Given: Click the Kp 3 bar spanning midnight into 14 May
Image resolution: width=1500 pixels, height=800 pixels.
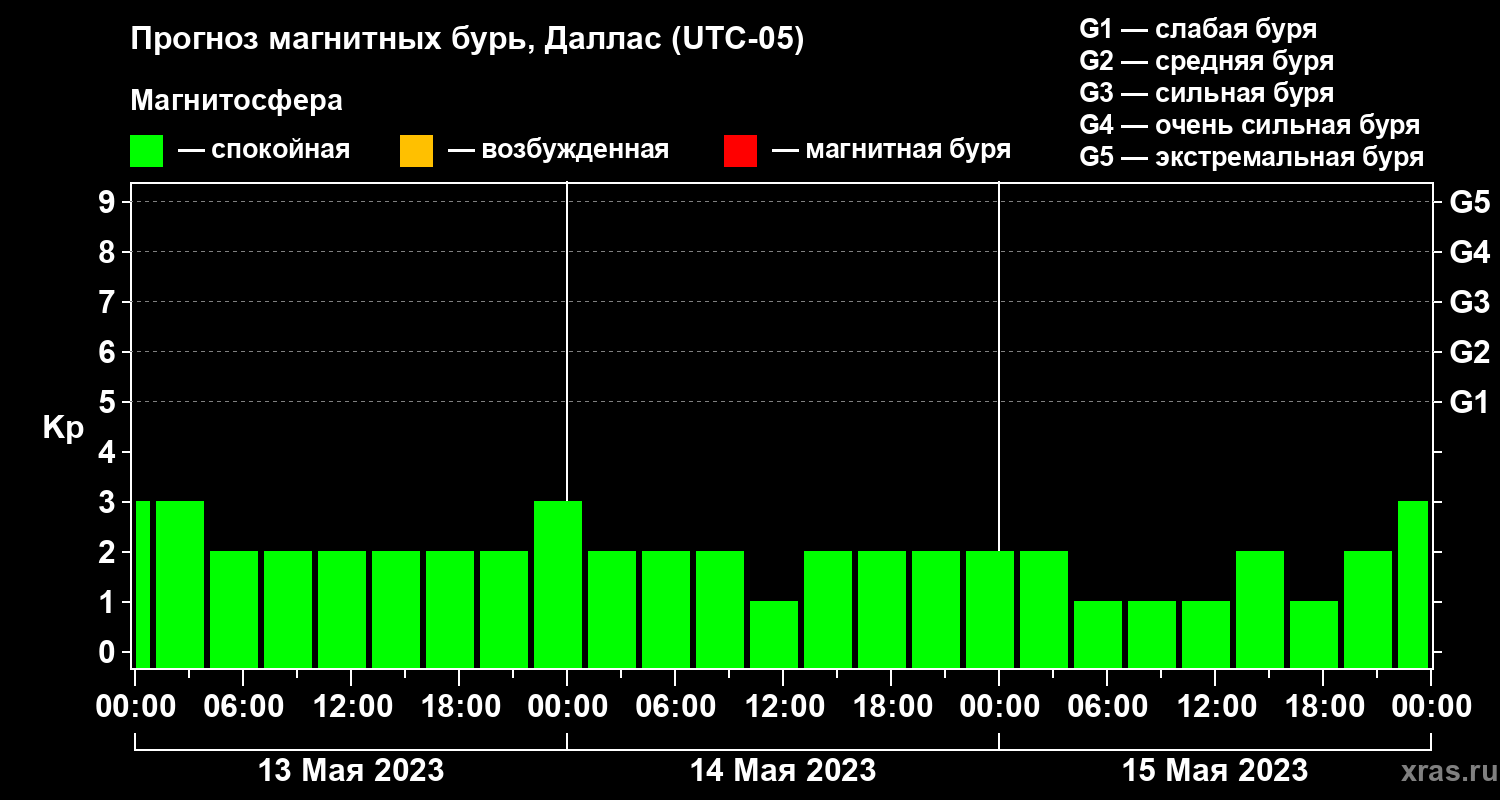Looking at the screenshot, I should (x=558, y=584).
